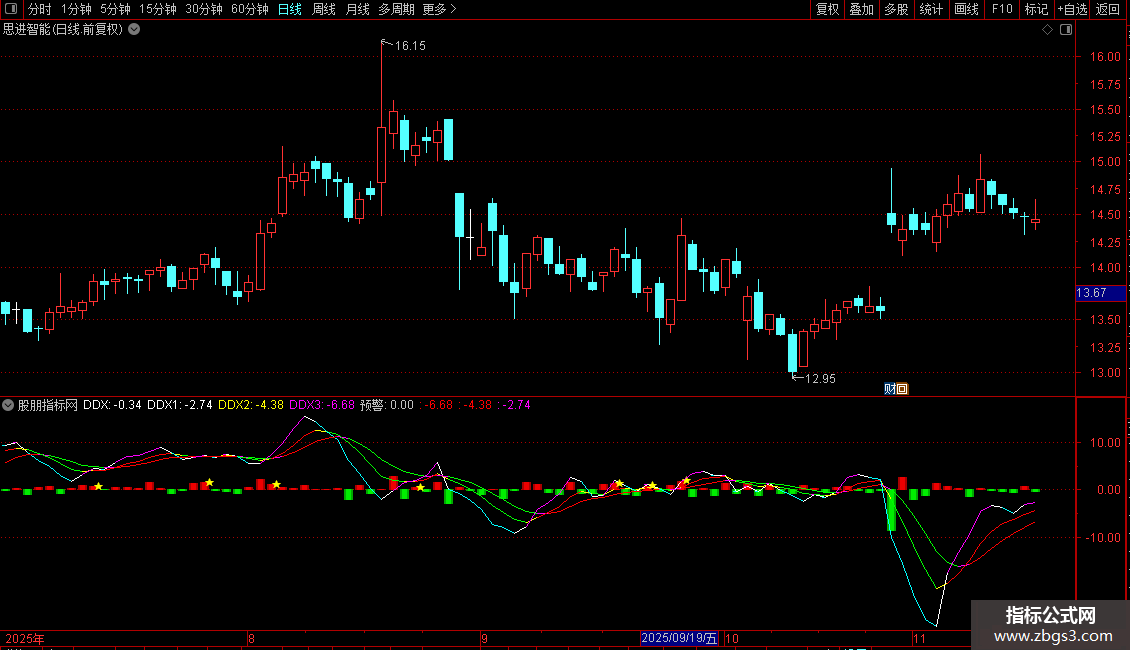The height and width of the screenshot is (650, 1130).
Task: Click the first yellow star signal marker
Action: coord(98,486)
